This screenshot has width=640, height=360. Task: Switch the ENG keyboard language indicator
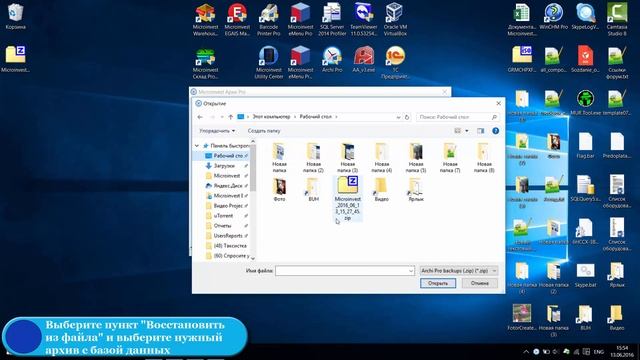coord(599,351)
